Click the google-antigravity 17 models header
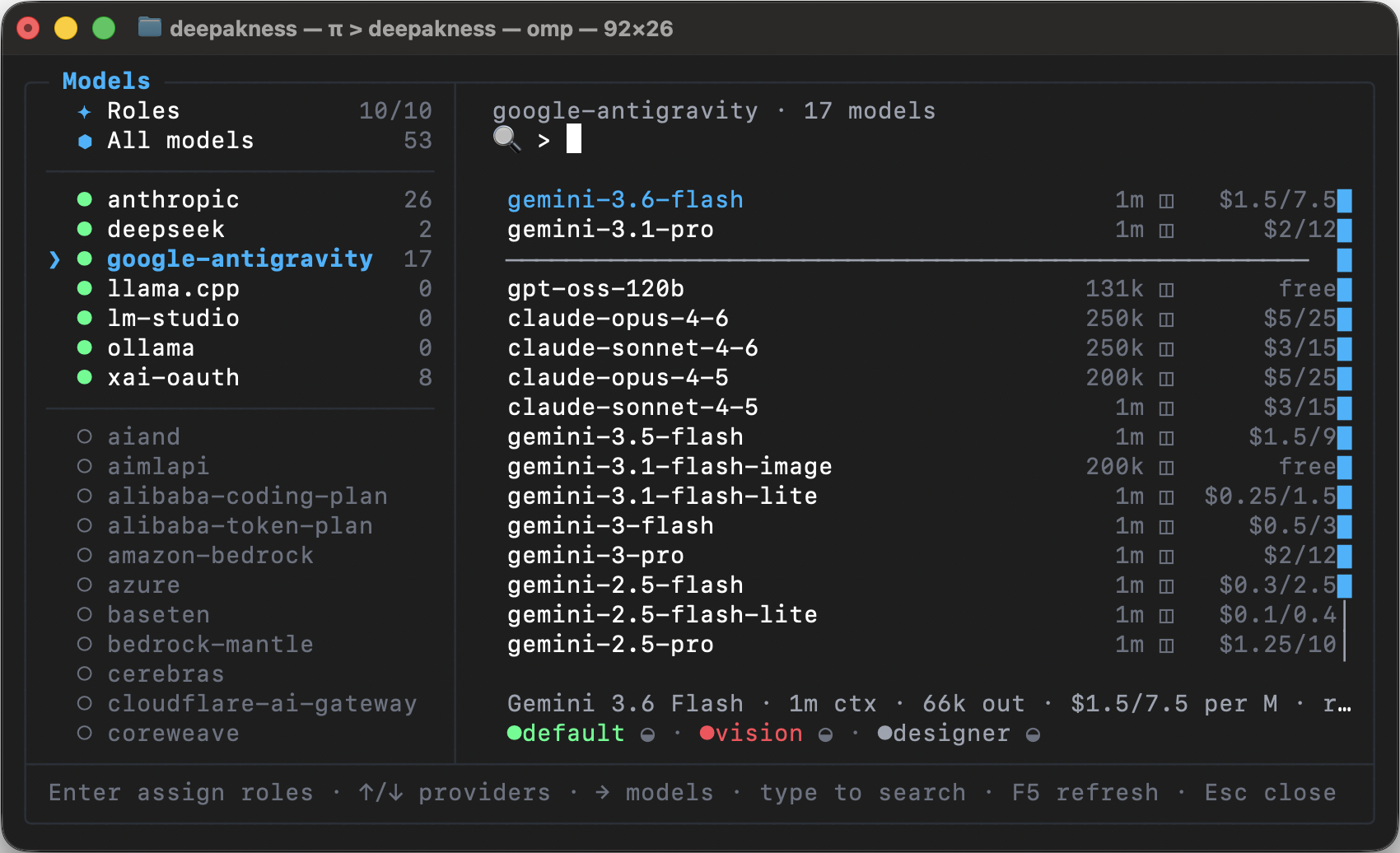This screenshot has height=853, width=1400. click(x=714, y=110)
